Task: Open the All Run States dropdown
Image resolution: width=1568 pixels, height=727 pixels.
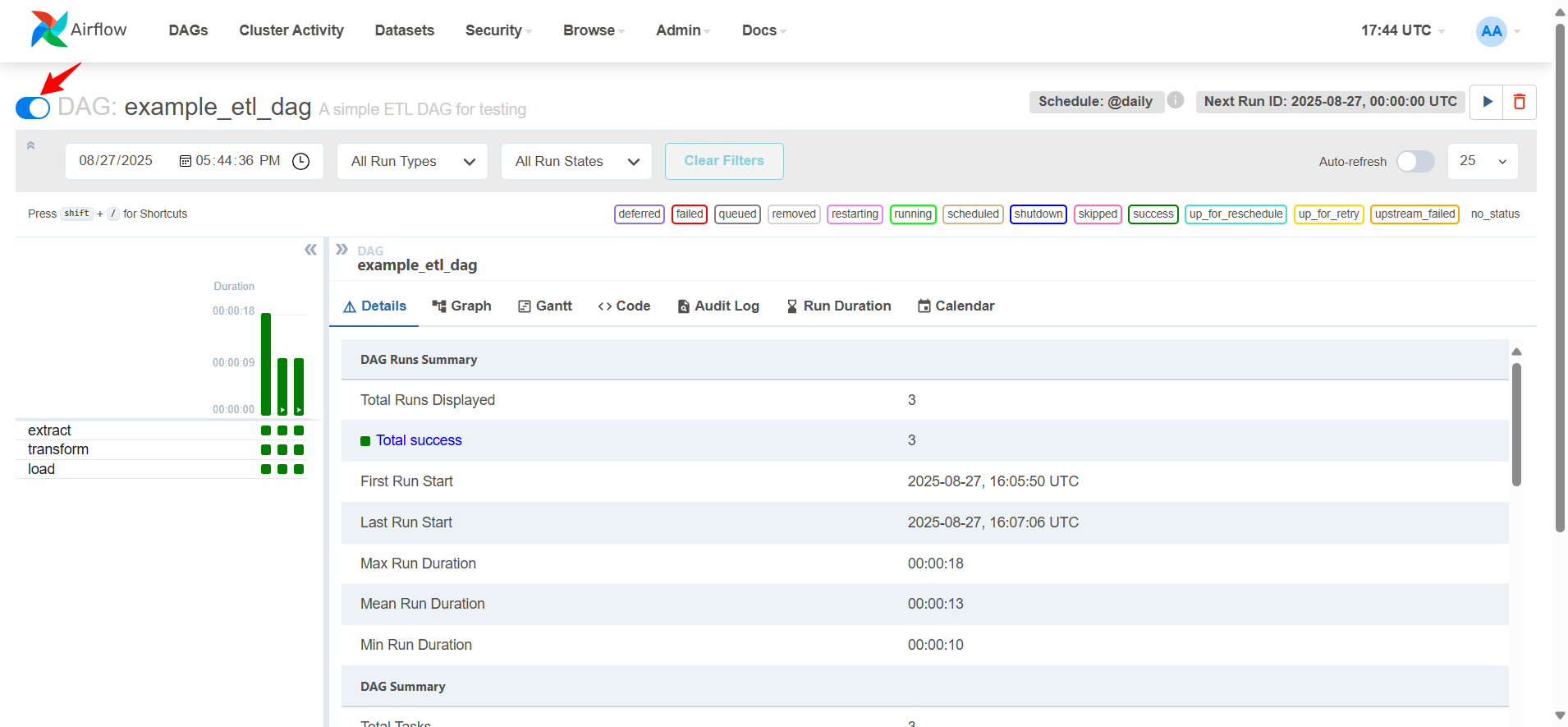Action: (577, 161)
